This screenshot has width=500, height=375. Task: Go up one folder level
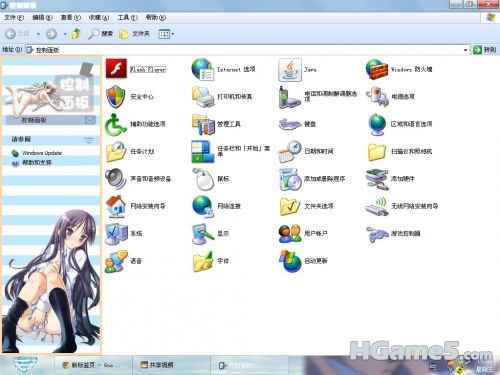coord(76,34)
